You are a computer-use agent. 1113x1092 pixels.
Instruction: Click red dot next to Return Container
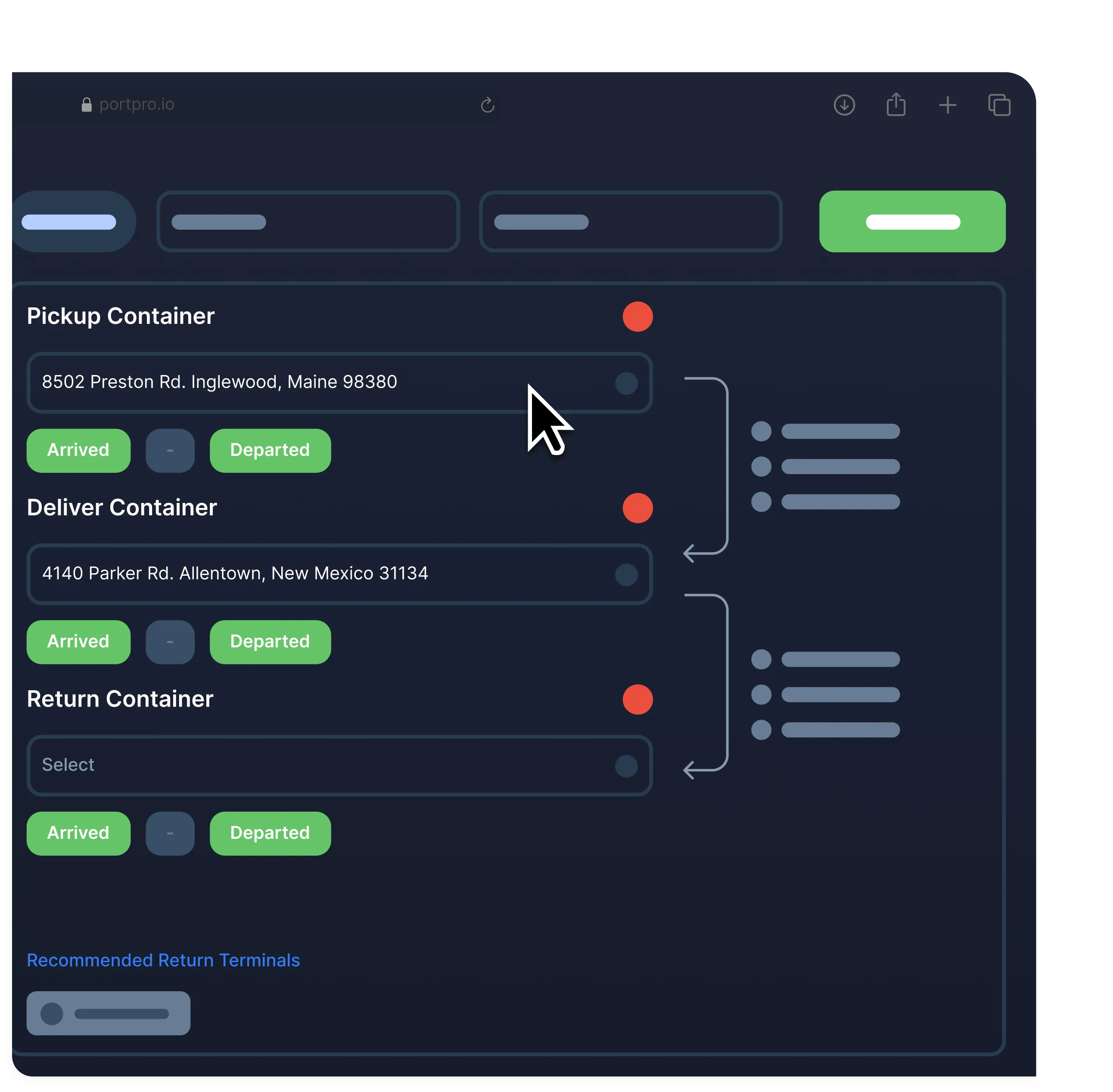point(637,700)
